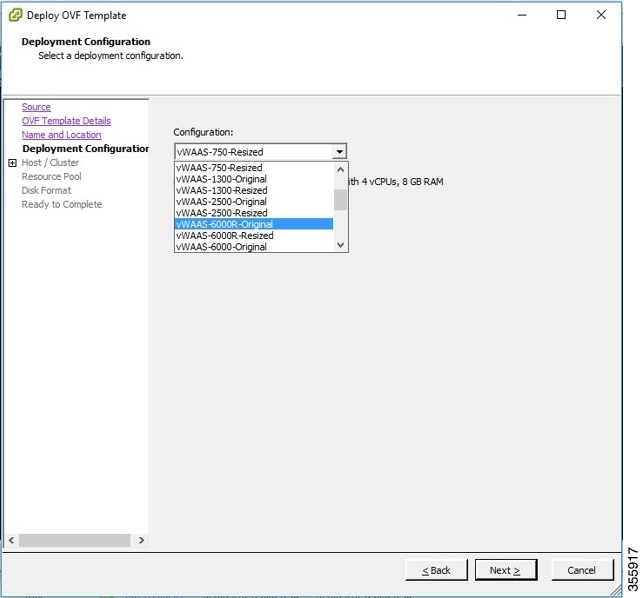Click the dropdown list scroll up arrow
The image size is (642, 598).
pyautogui.click(x=340, y=169)
